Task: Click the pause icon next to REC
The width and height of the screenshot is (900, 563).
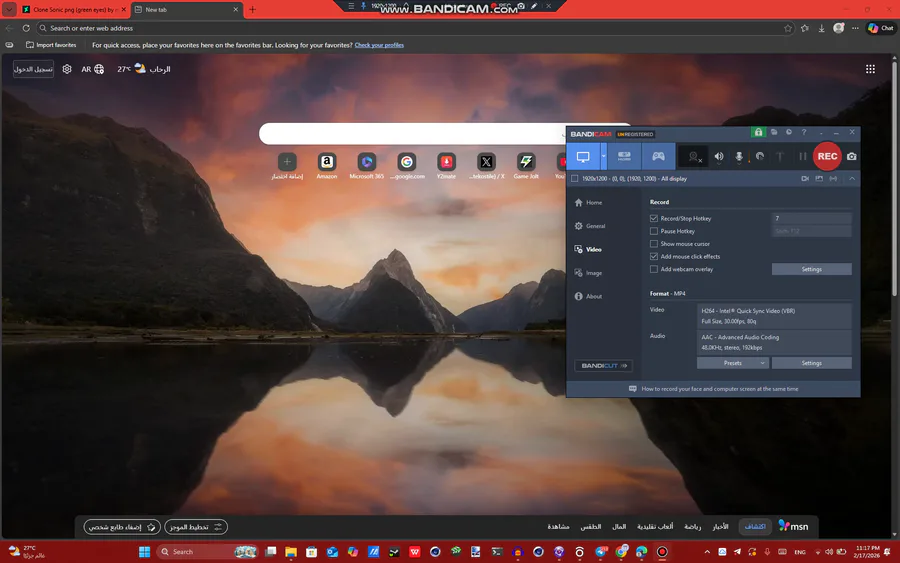Action: [x=802, y=156]
